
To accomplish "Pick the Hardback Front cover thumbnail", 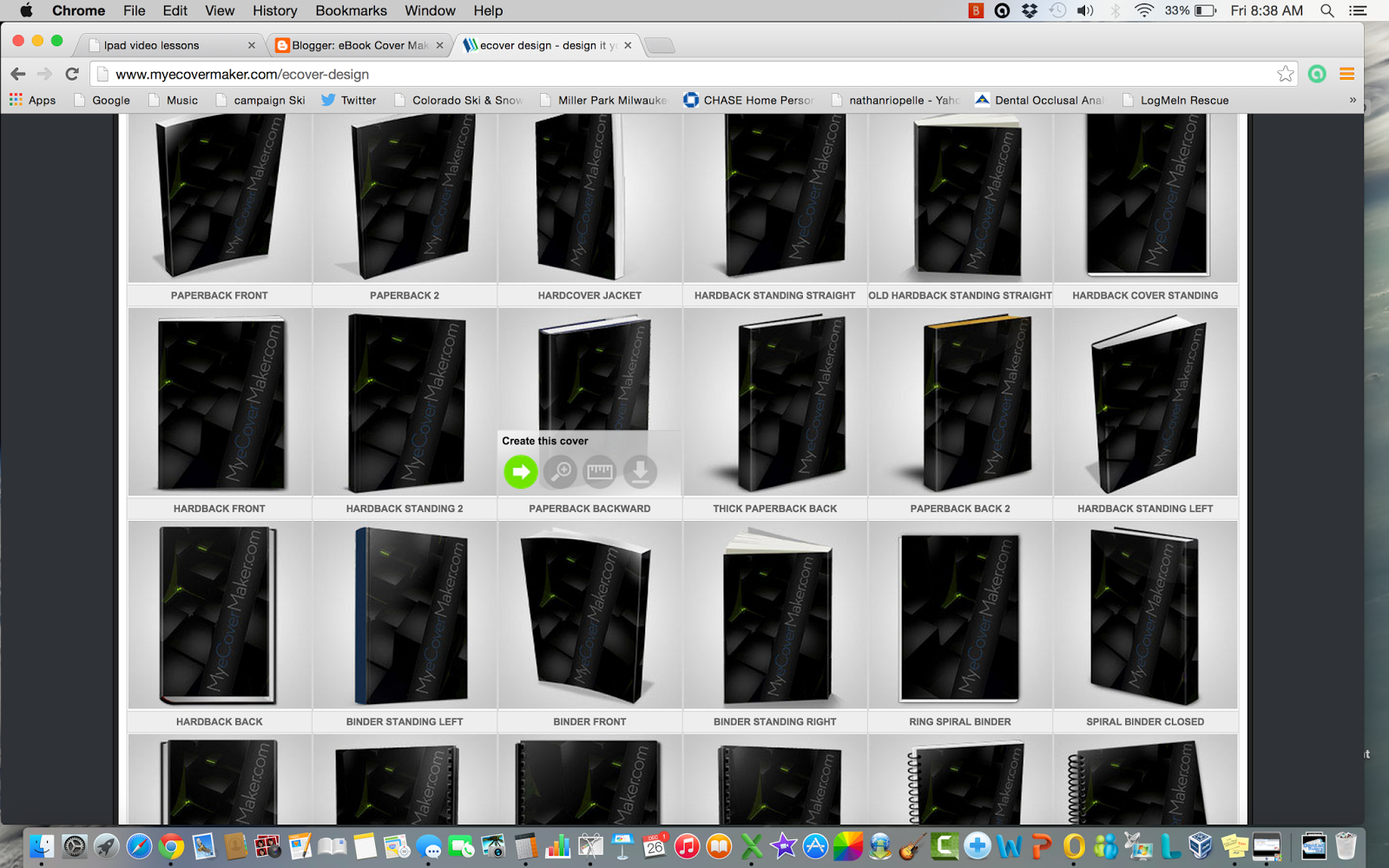I will tap(220, 402).
